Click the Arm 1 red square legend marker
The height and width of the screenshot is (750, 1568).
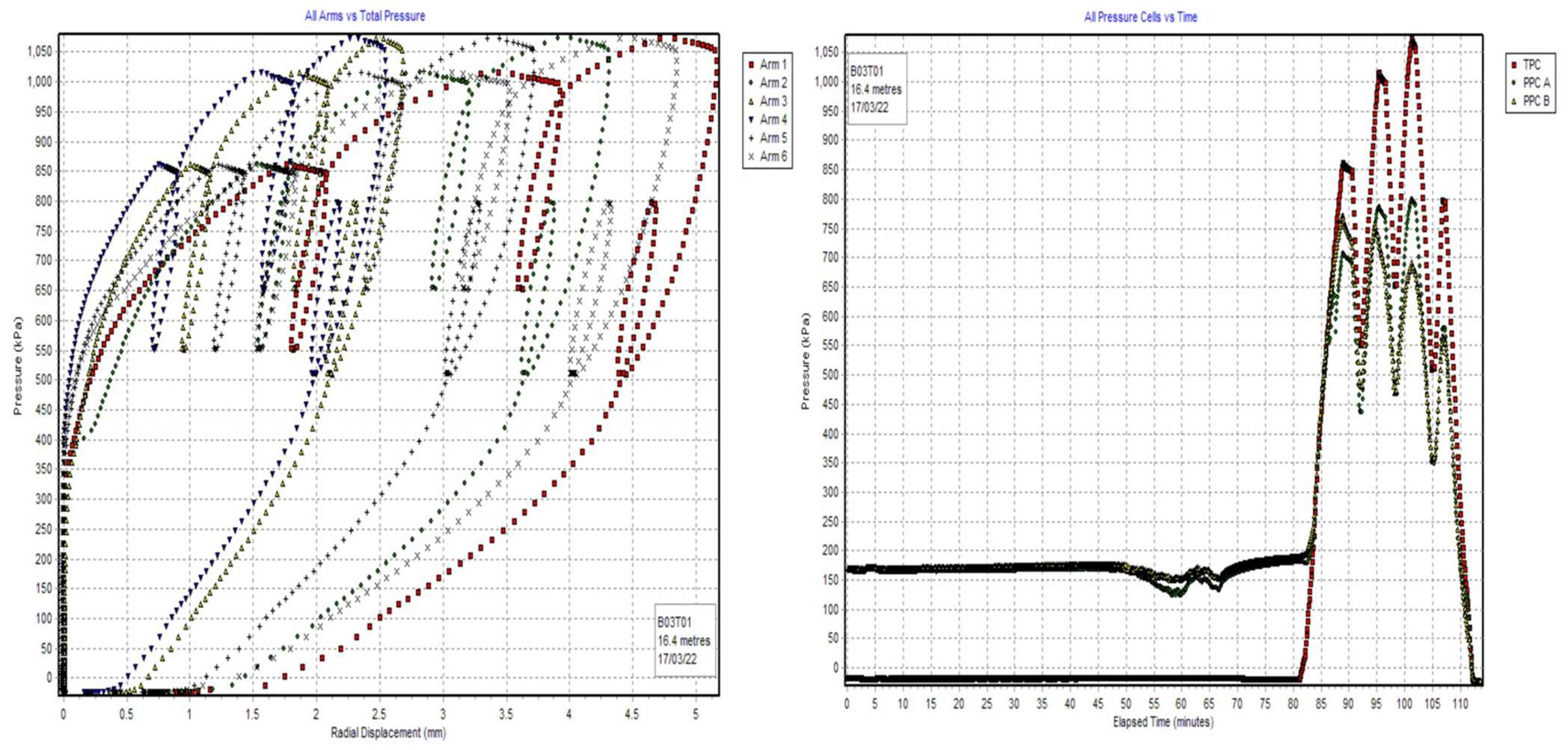pos(751,65)
